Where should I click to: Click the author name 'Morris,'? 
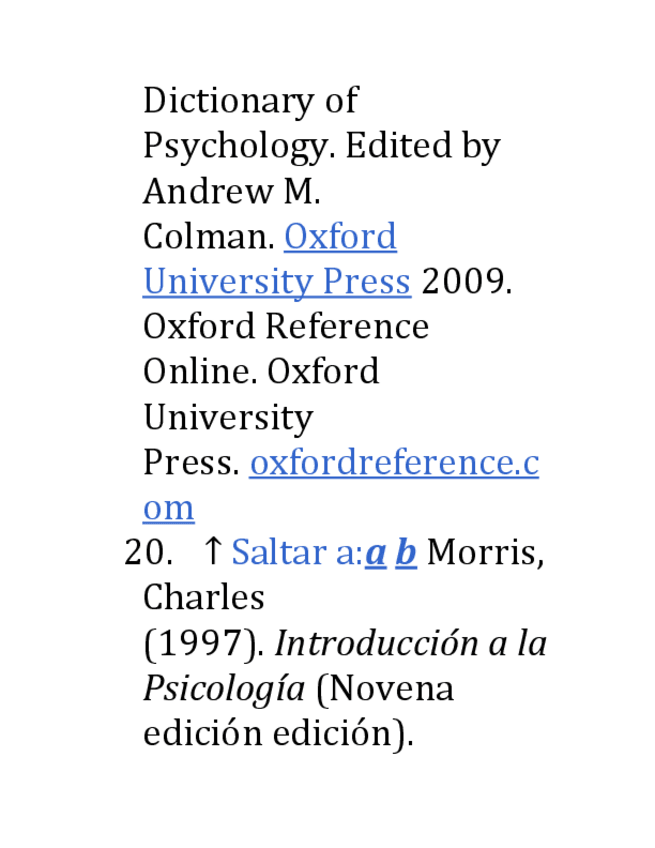(x=485, y=552)
